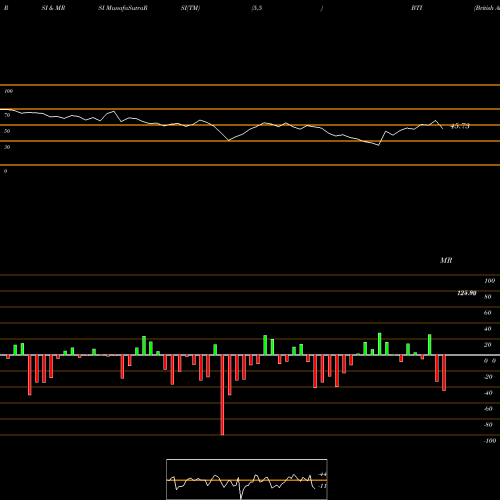500x500 pixels.
Task: Click the 'SI(TM)' header label
Action: (190, 8)
